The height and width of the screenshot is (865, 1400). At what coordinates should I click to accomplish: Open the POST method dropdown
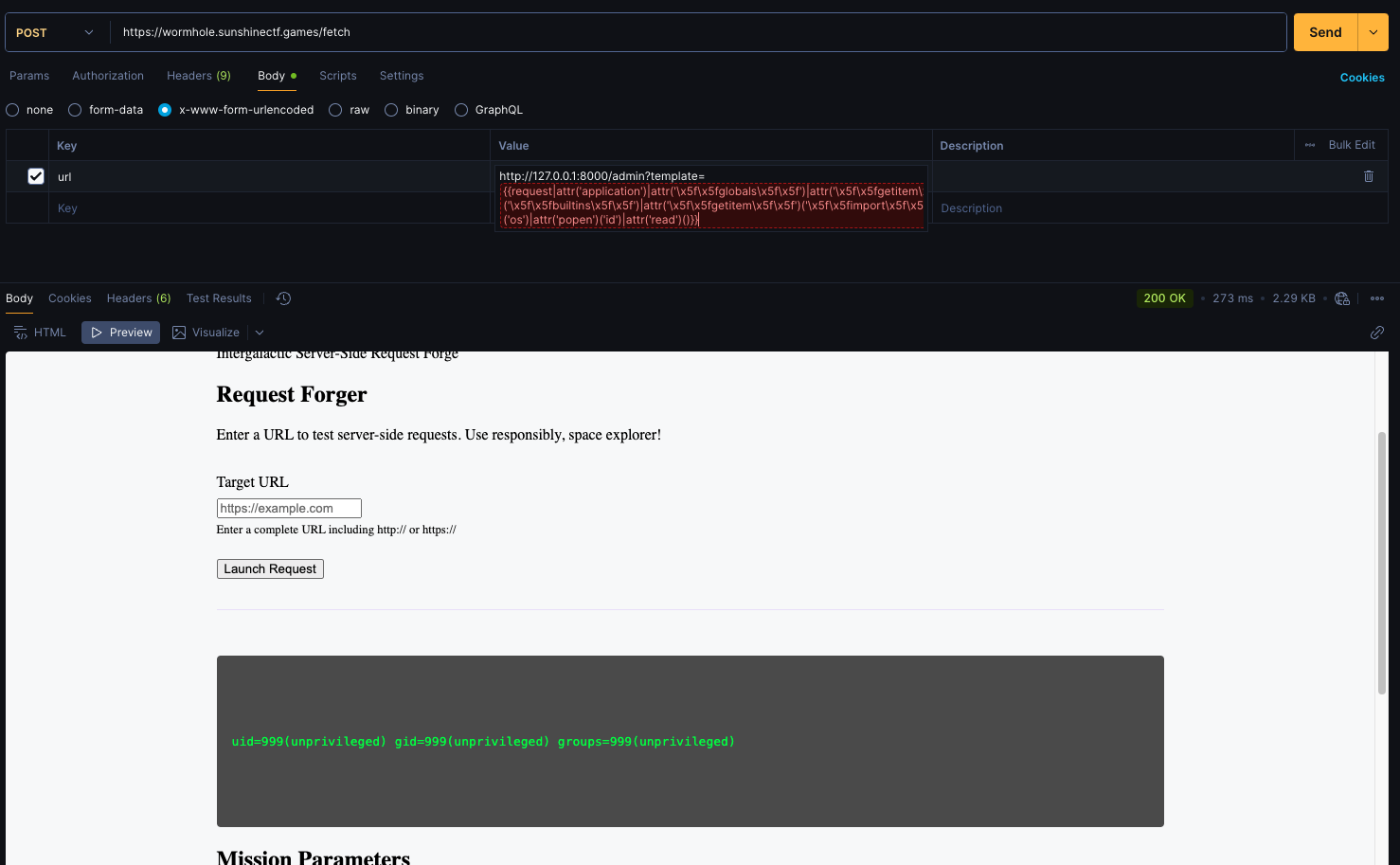pyautogui.click(x=57, y=32)
